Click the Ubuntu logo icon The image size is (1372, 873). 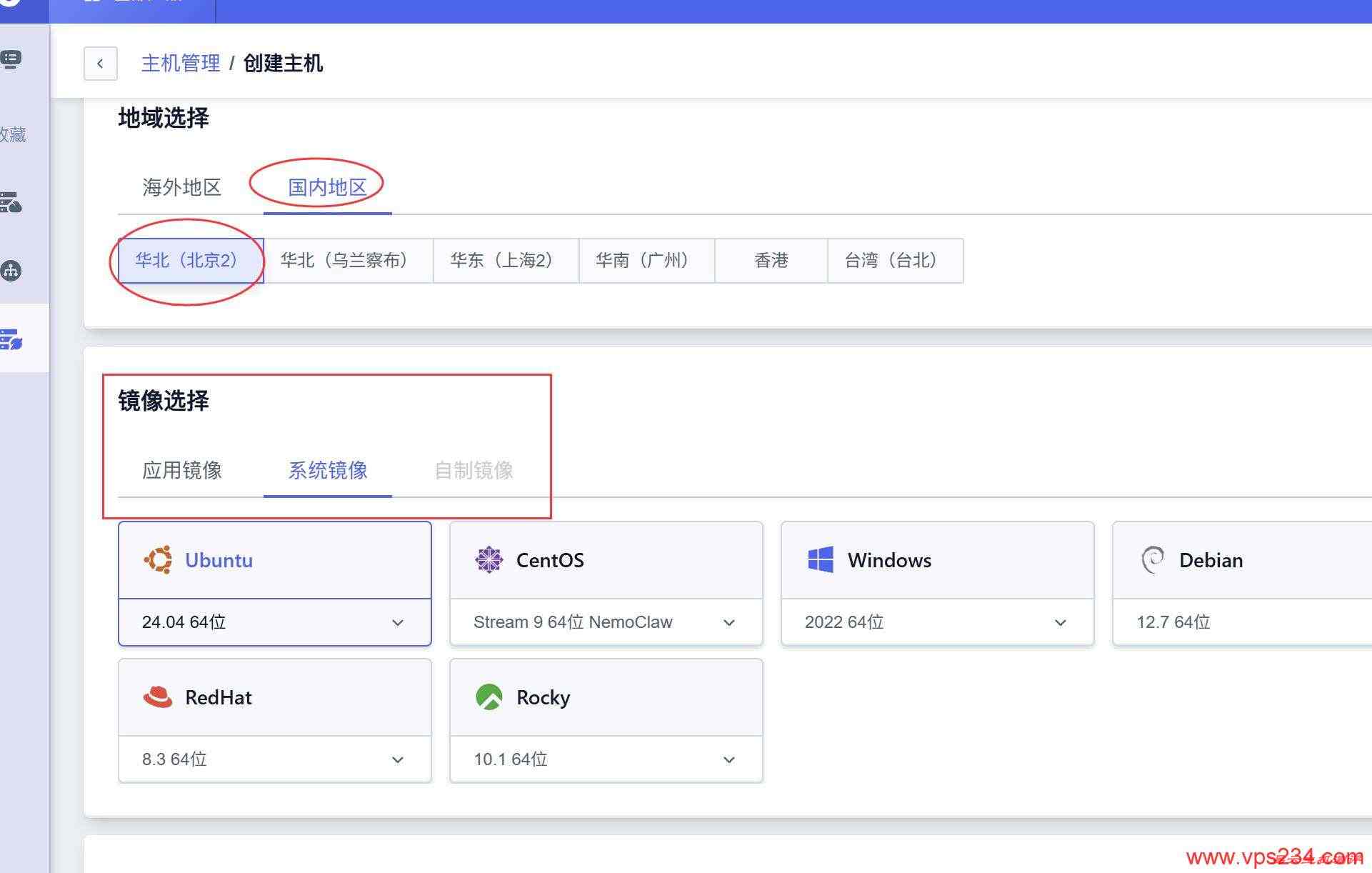[158, 560]
